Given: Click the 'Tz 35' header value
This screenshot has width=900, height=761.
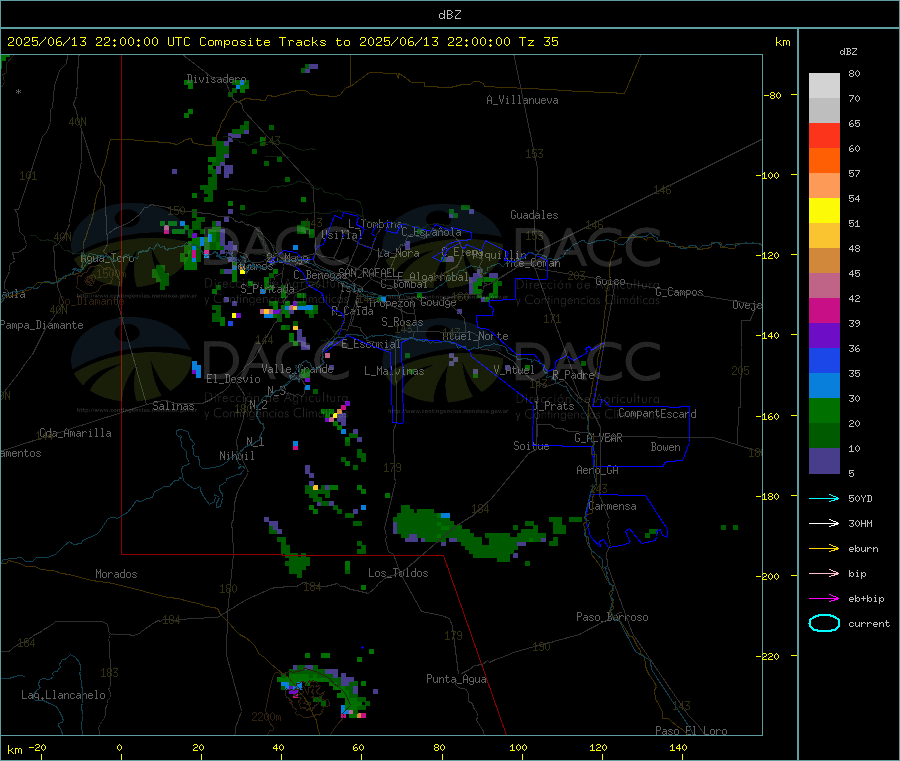Looking at the screenshot, I should pyautogui.click(x=538, y=41).
